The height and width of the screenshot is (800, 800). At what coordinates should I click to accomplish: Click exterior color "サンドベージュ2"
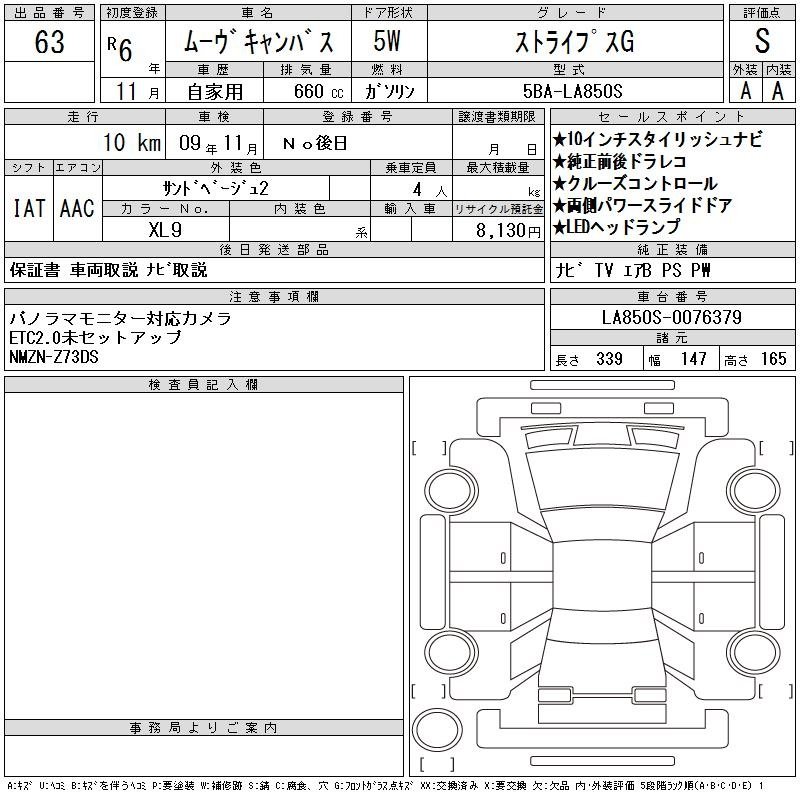tap(215, 189)
